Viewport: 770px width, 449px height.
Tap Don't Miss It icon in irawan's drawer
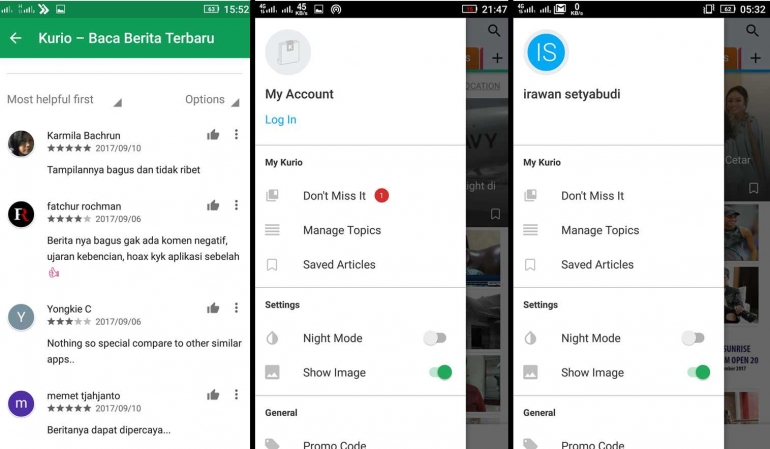[530, 196]
